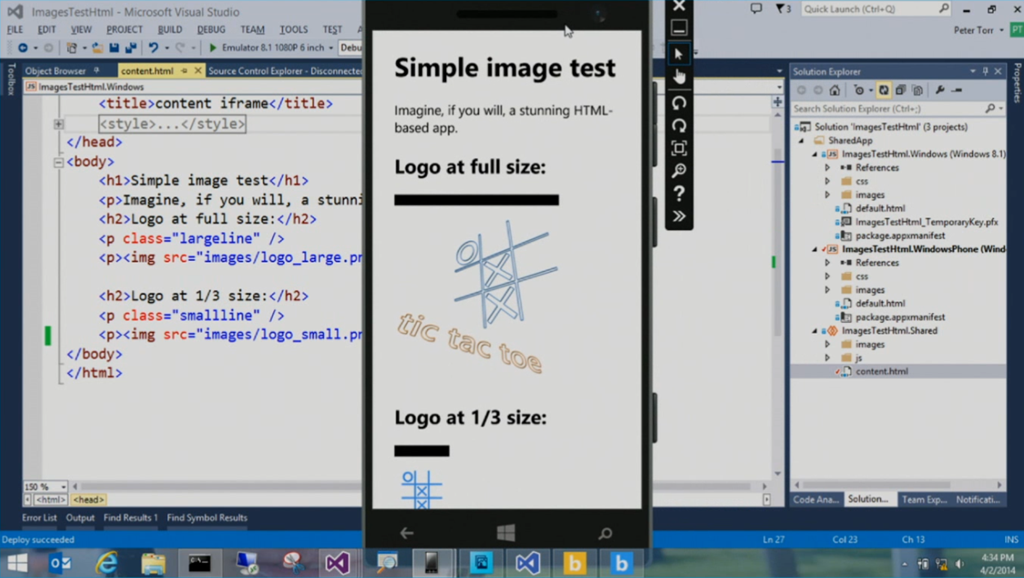Click the Search Solution Explorer field
Screen dimensions: 1024x578
click(x=898, y=108)
